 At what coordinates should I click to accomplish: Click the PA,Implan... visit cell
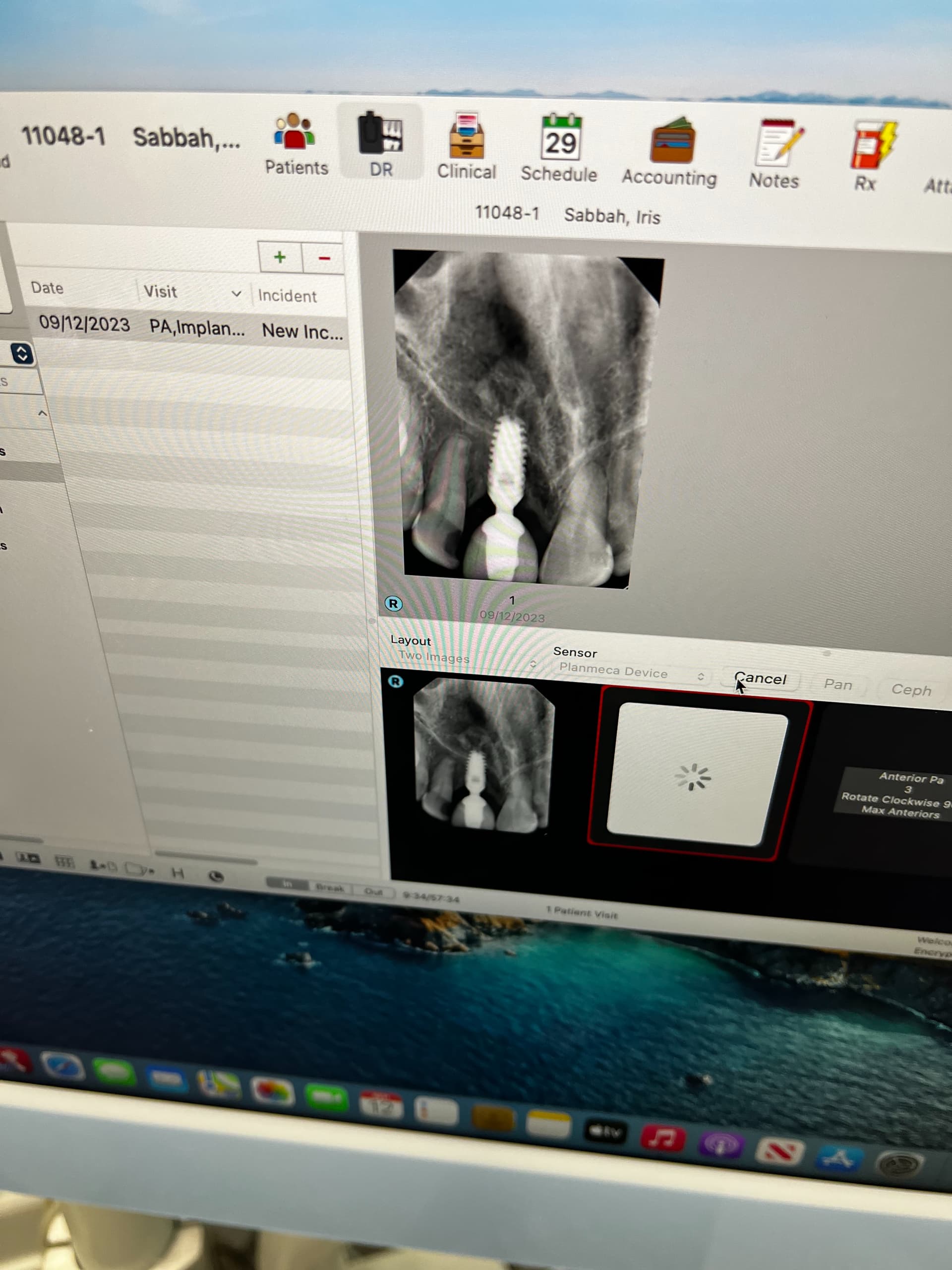[197, 328]
